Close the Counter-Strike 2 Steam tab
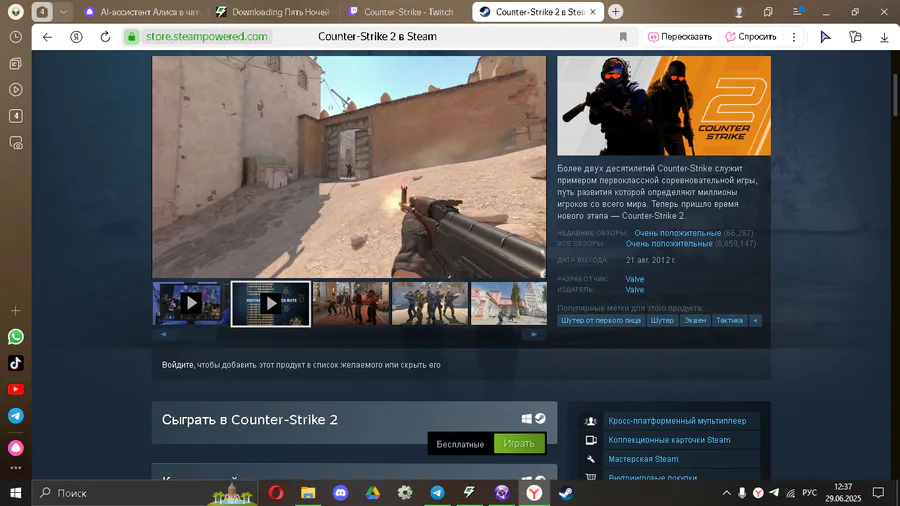900x506 pixels. (x=593, y=11)
